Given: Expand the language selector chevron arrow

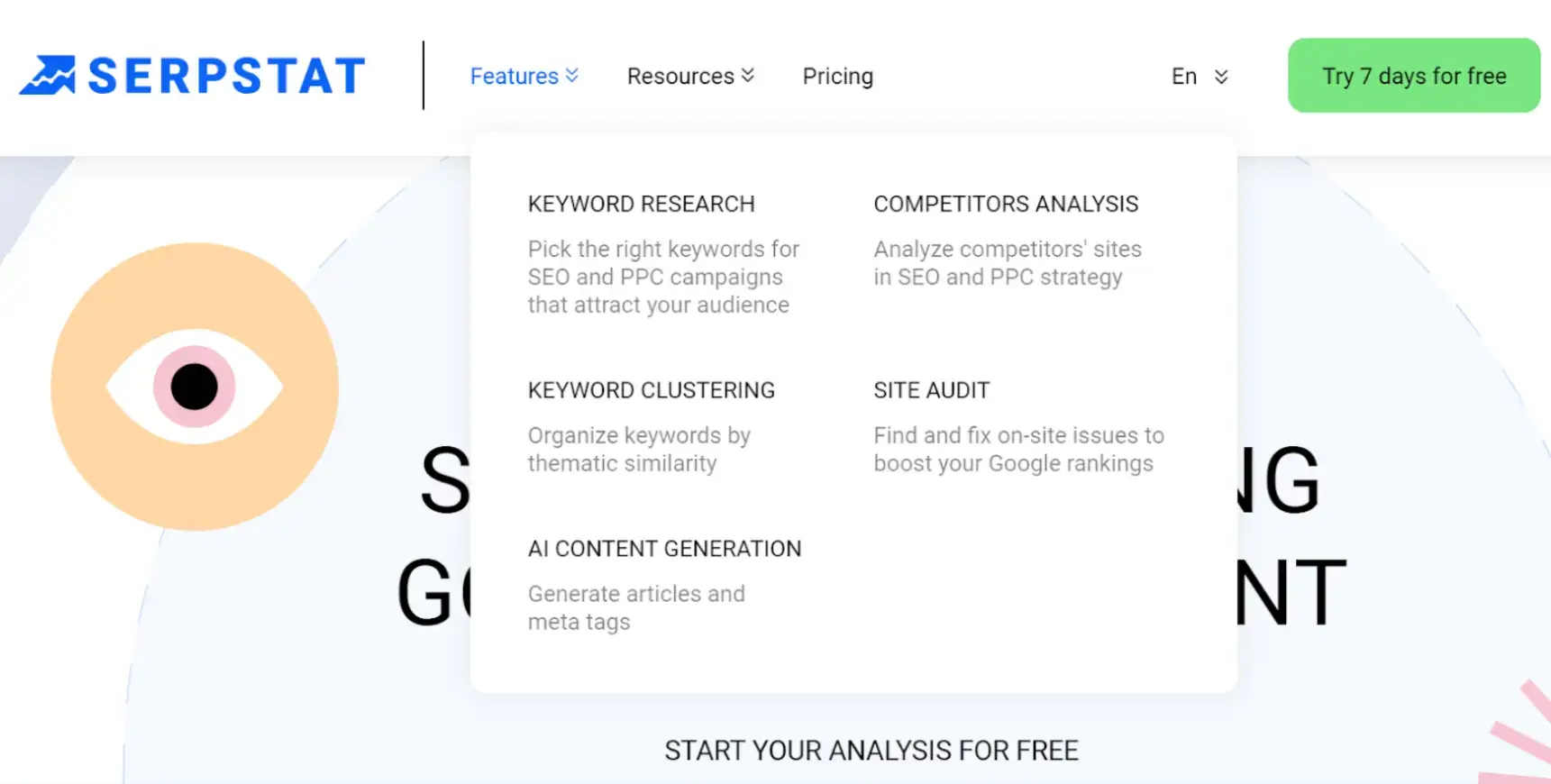Looking at the screenshot, I should click(1221, 77).
